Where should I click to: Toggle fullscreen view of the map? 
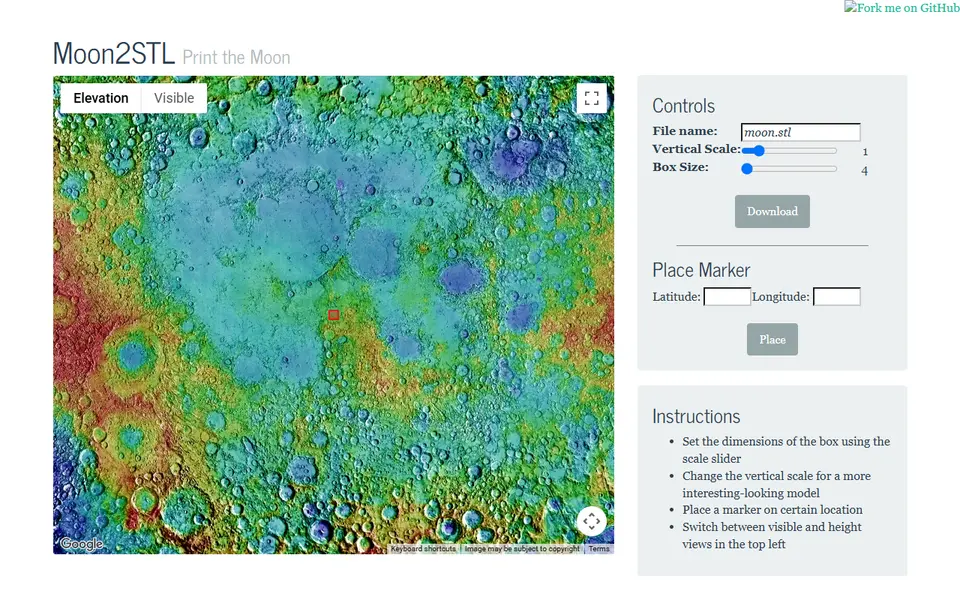click(x=591, y=98)
